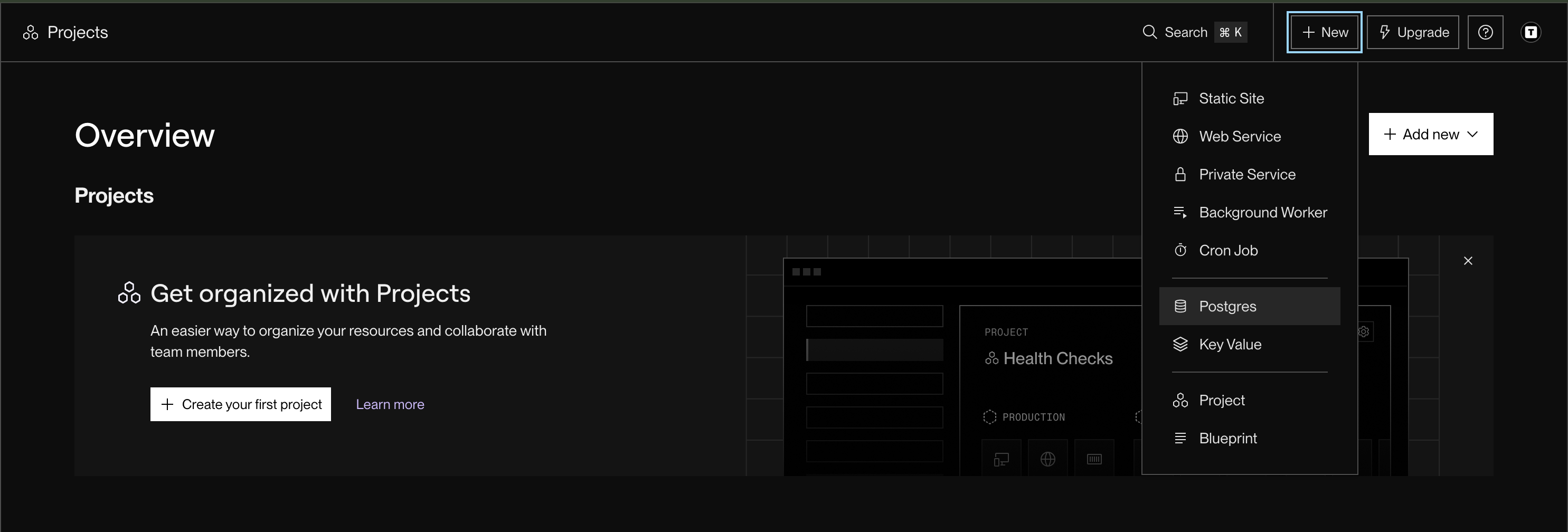Select Key Value from the menu

coord(1249,345)
